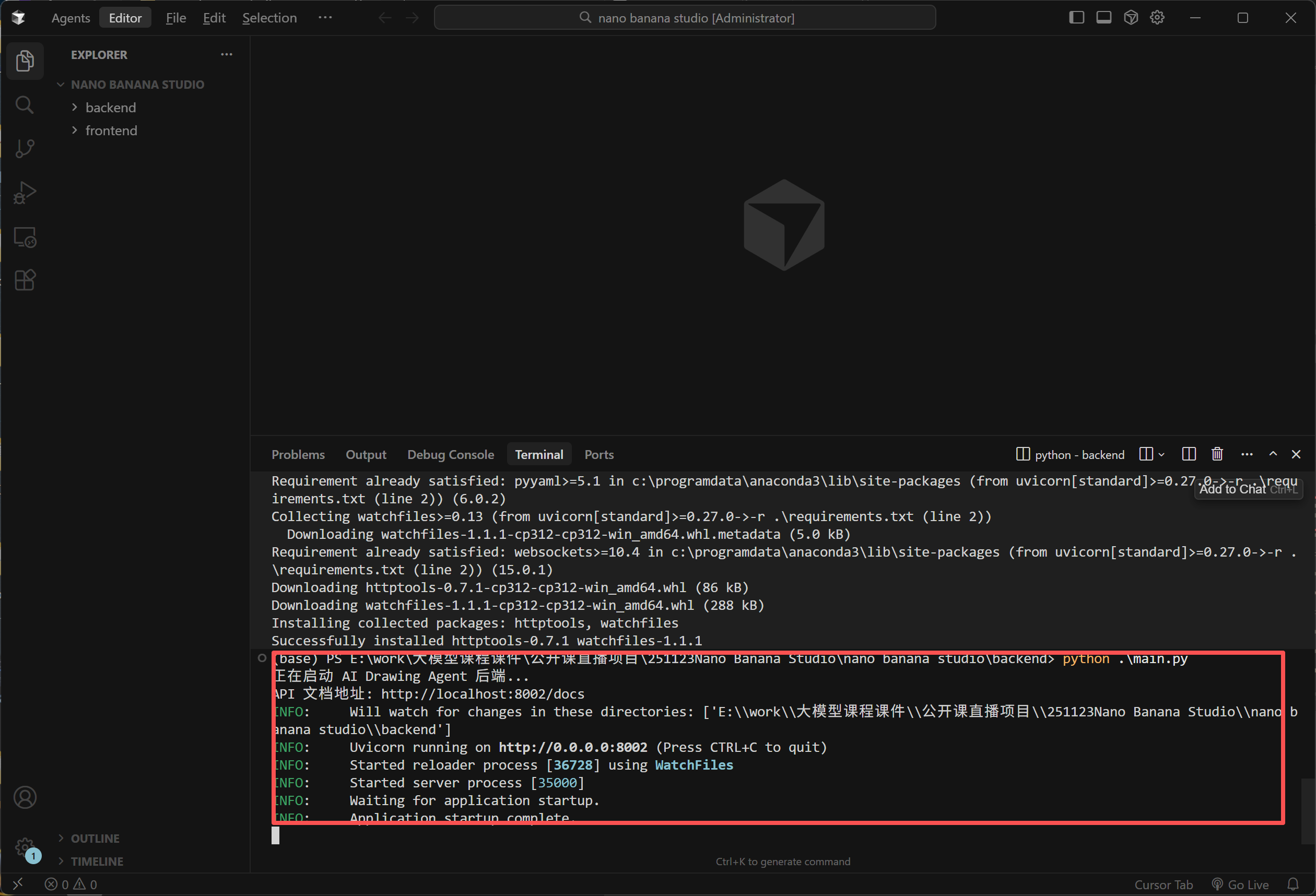
Task: Open the Manage gear in activity bar
Action: pos(25,847)
